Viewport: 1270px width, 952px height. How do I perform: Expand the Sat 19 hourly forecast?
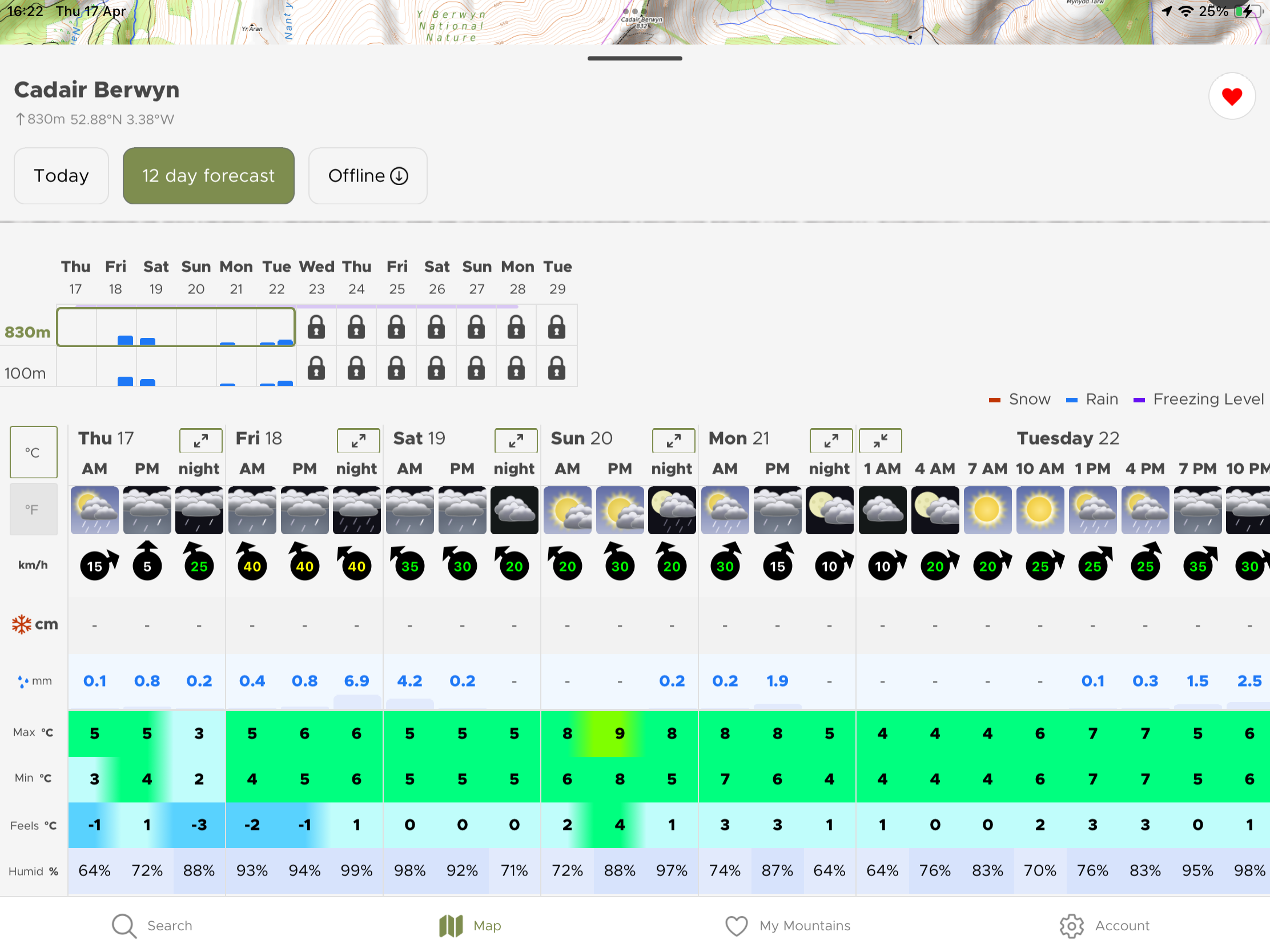point(516,441)
